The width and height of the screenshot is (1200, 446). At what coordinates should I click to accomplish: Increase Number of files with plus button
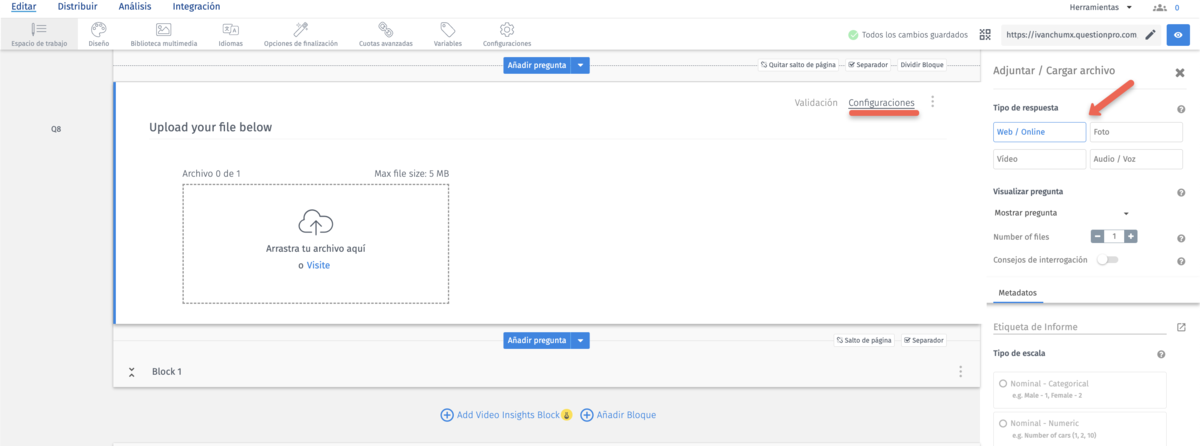coord(1131,237)
